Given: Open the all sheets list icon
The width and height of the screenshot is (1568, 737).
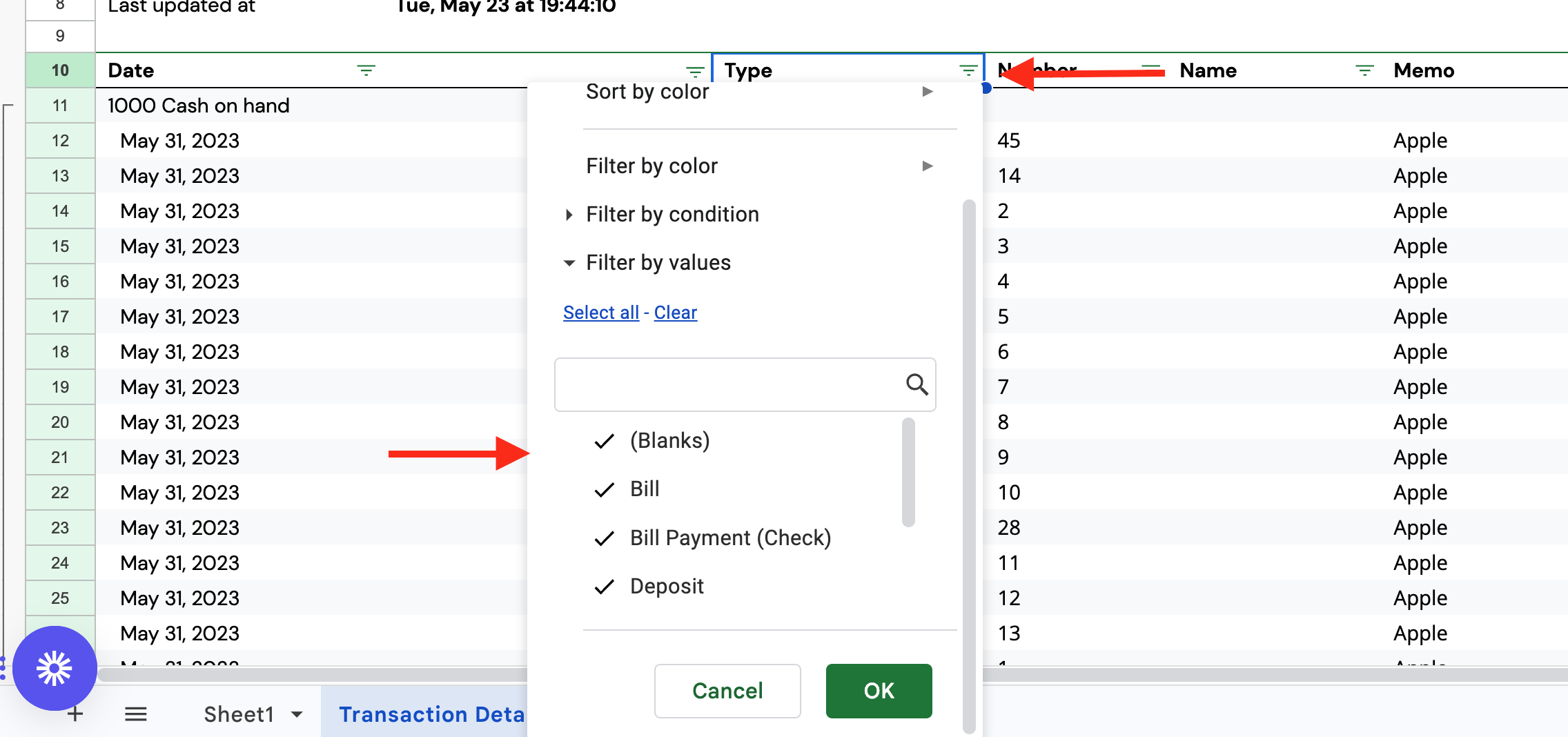Looking at the screenshot, I should click(136, 714).
